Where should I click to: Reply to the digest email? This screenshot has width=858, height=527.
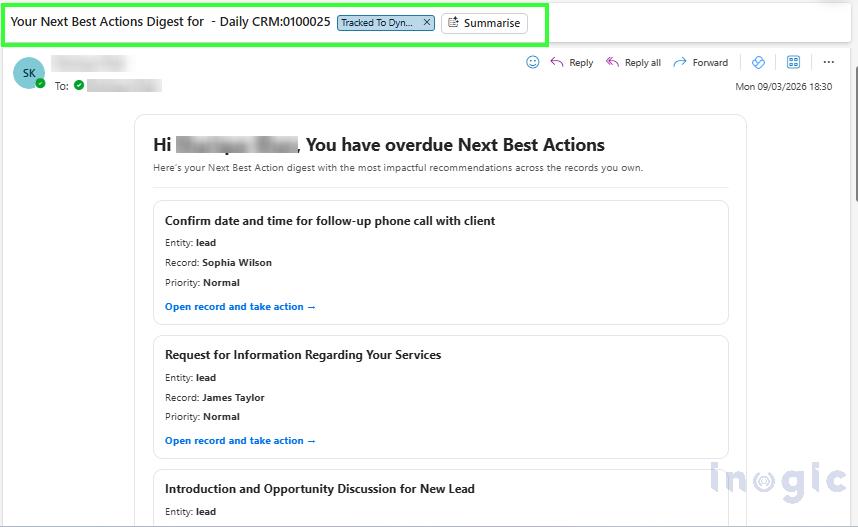tap(572, 62)
